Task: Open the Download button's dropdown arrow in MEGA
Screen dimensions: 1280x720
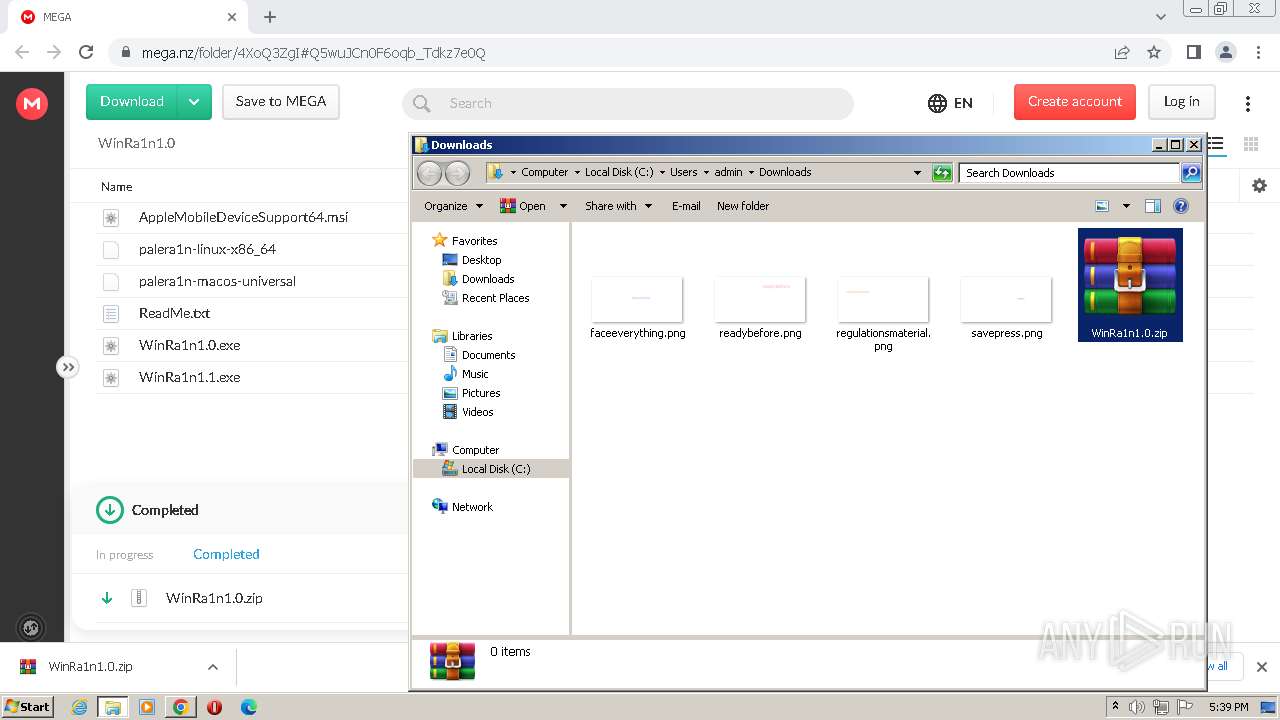Action: pos(194,102)
